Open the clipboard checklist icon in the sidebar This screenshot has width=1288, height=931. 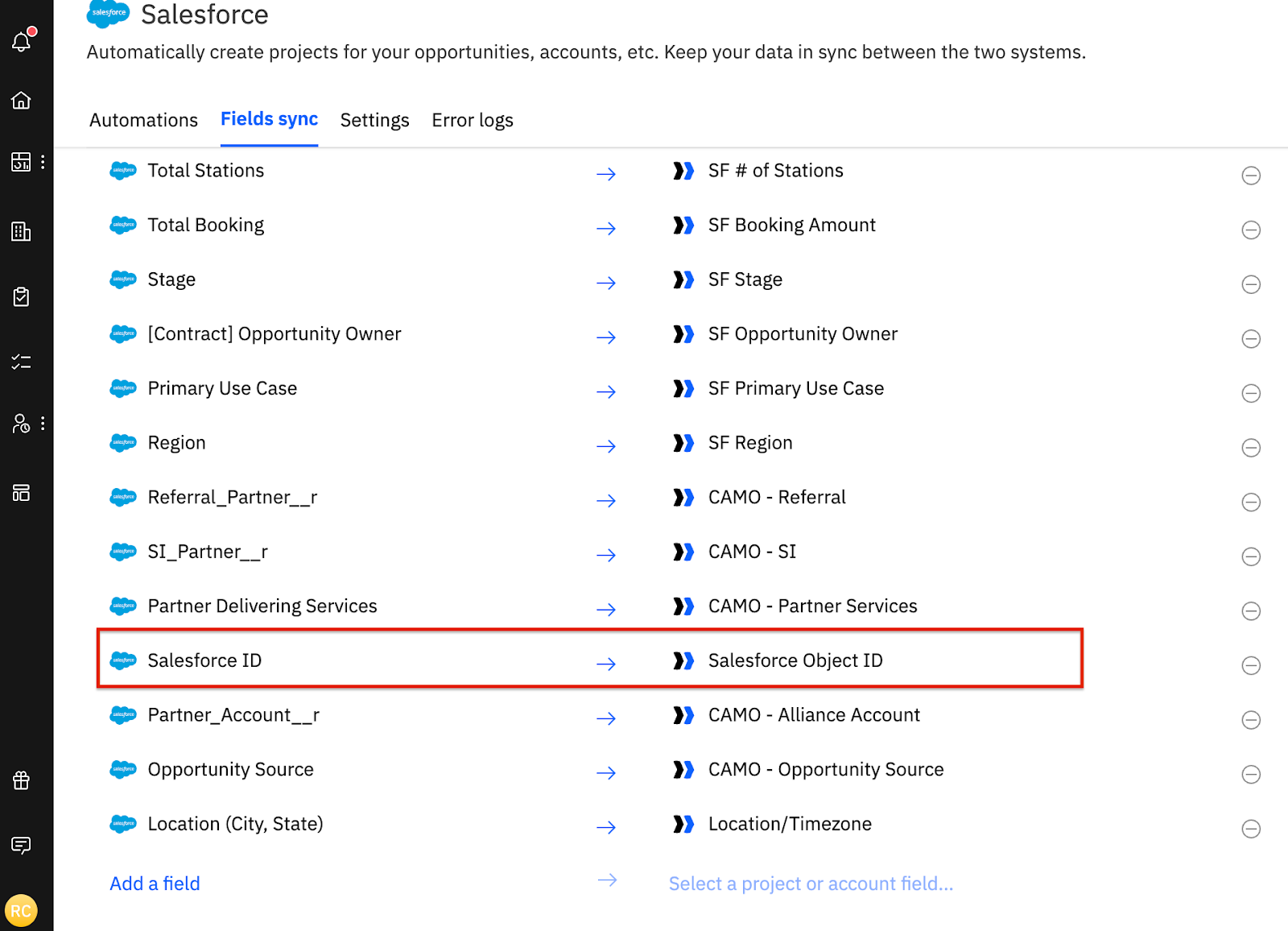click(x=22, y=296)
